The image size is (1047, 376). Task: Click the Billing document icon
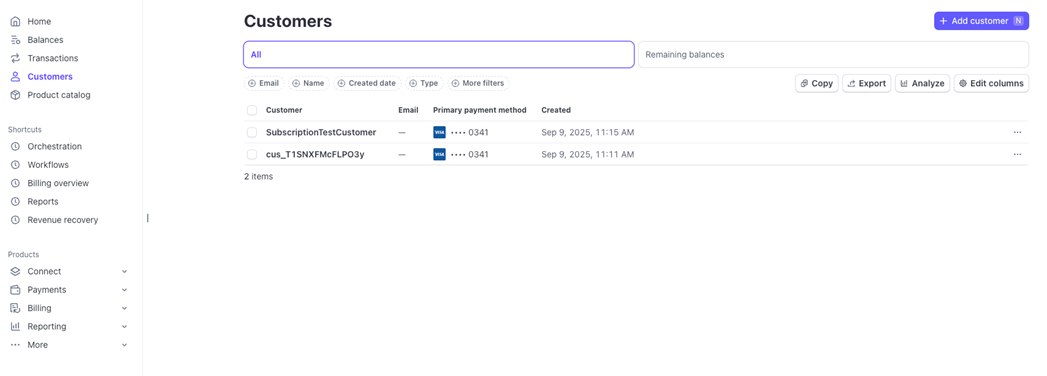[15, 309]
